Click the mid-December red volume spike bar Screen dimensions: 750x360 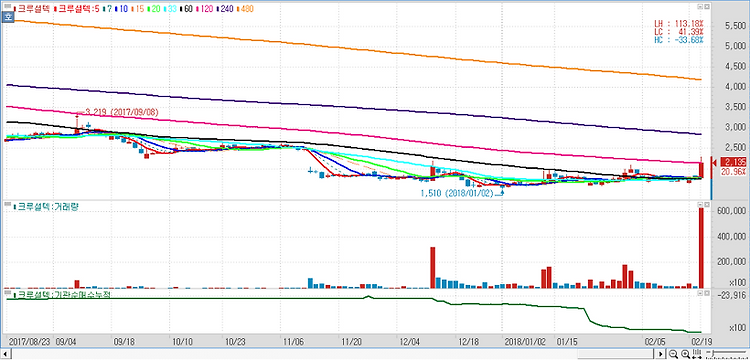(432, 267)
